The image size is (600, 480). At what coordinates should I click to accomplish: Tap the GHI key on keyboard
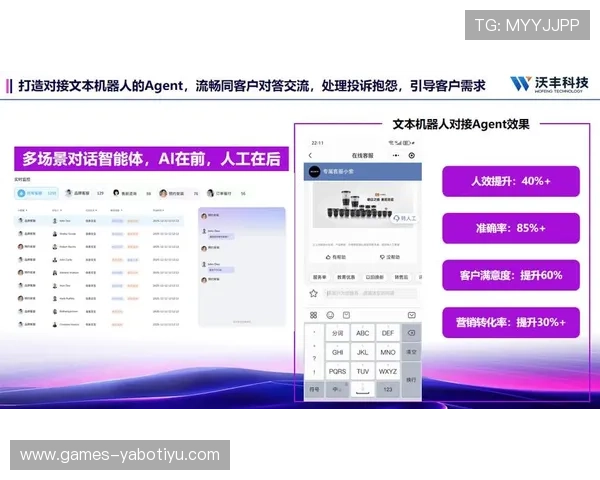[x=338, y=352]
